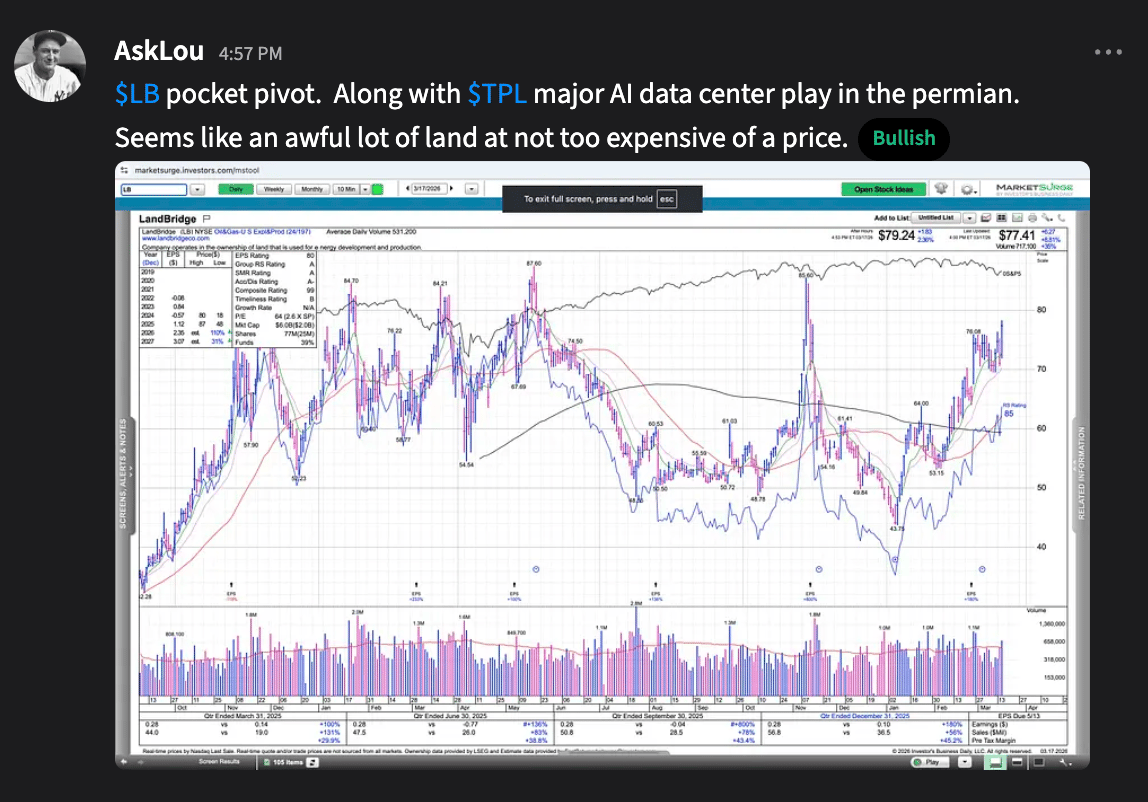Open the Screen Results tab

(x=219, y=762)
